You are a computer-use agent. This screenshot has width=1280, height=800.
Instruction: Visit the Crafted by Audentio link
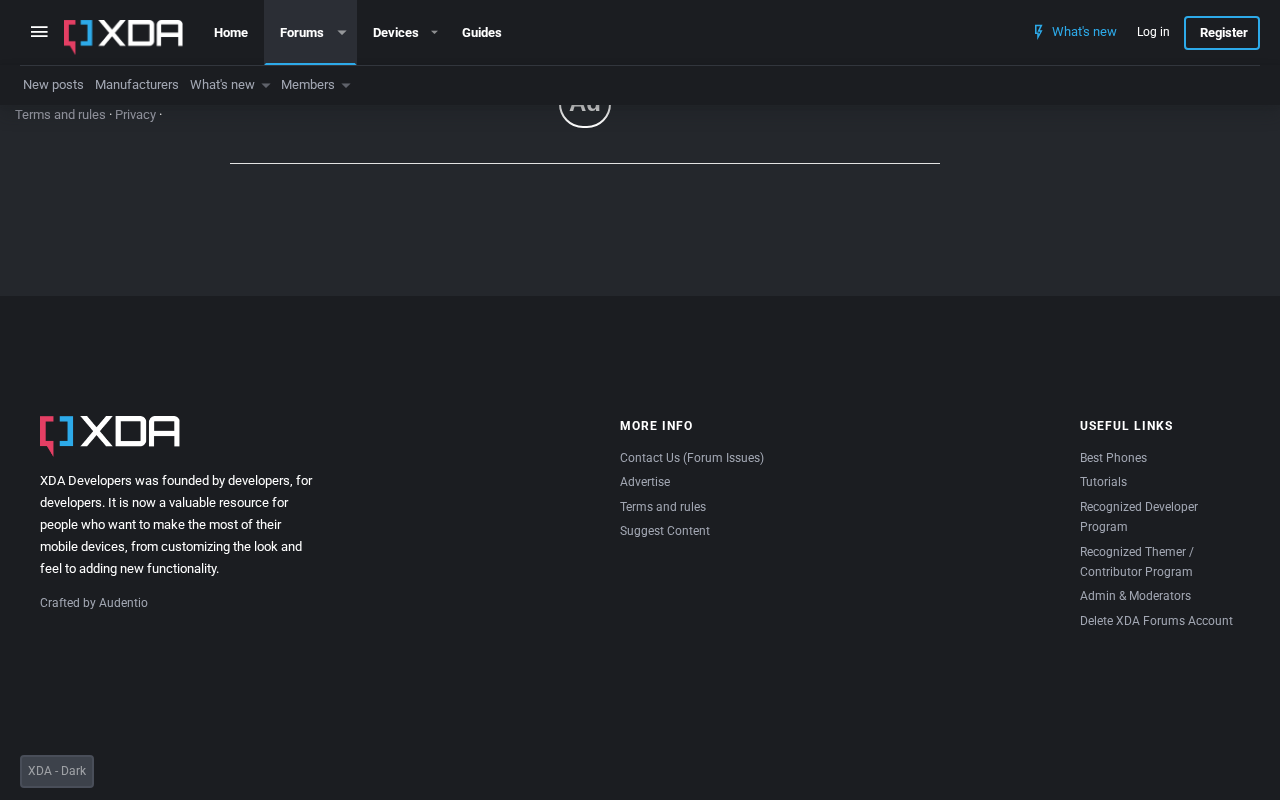coord(94,603)
